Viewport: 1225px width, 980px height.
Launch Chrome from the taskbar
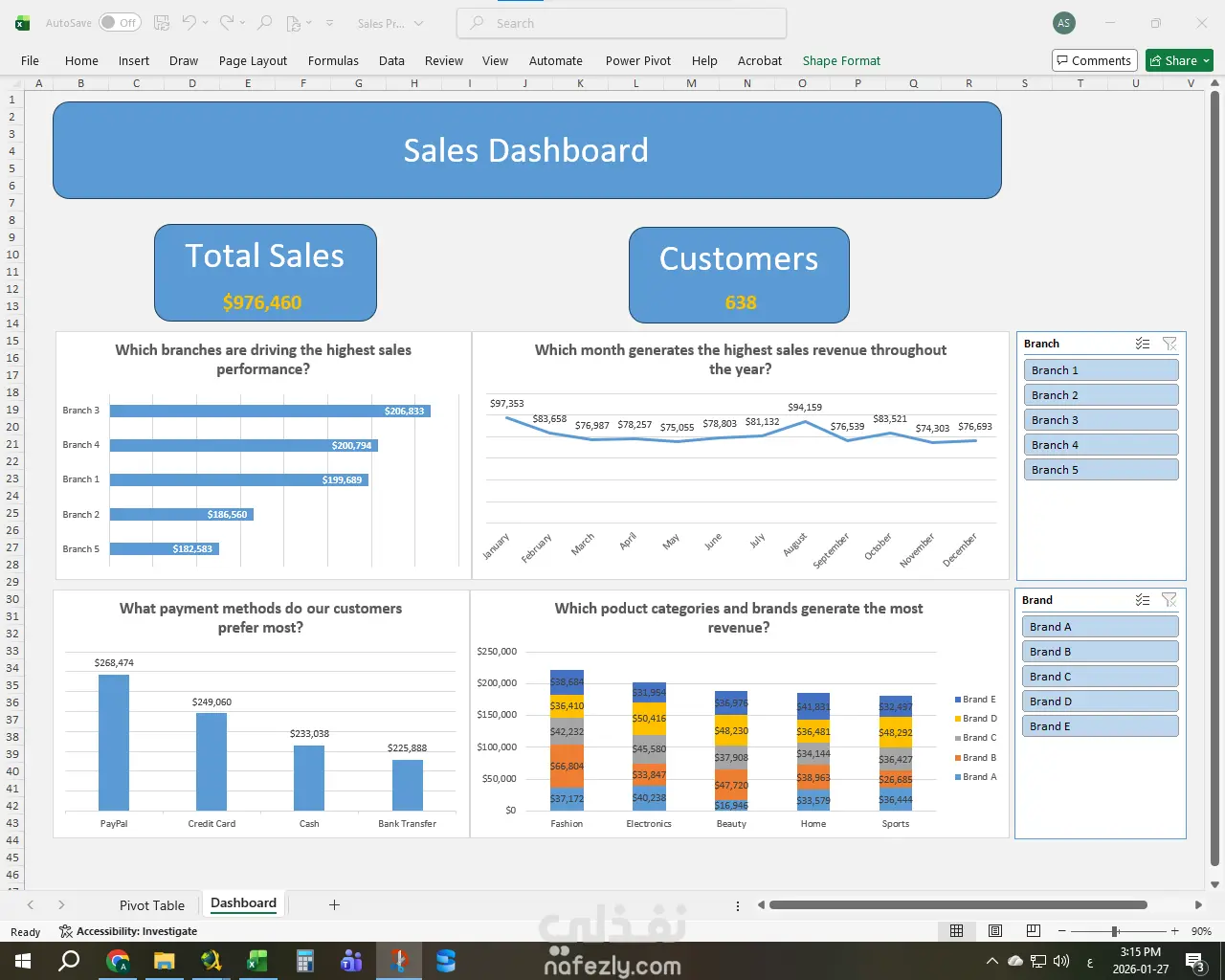coord(118,961)
